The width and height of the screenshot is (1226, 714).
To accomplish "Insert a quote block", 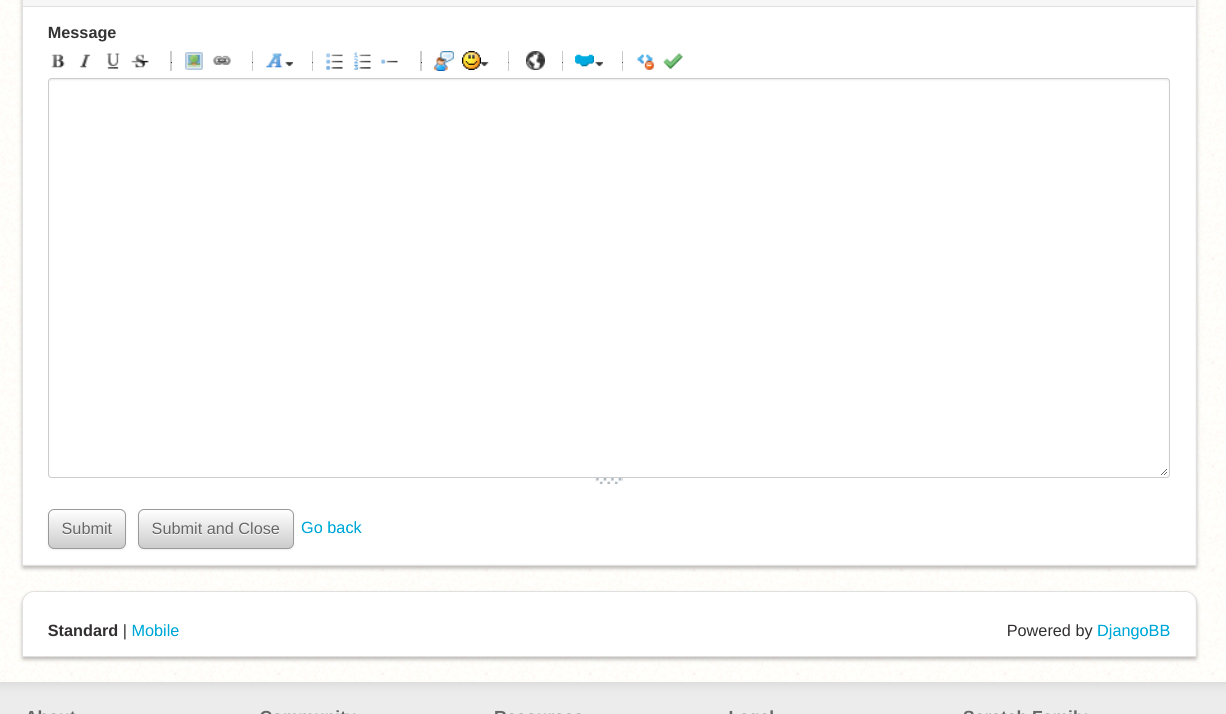I will [444, 61].
